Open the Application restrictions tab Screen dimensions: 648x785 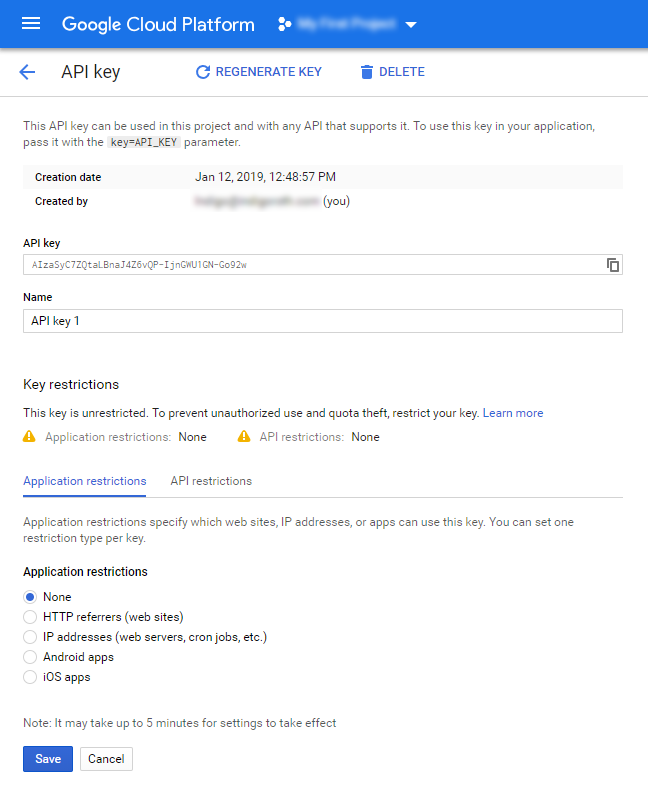tap(85, 481)
